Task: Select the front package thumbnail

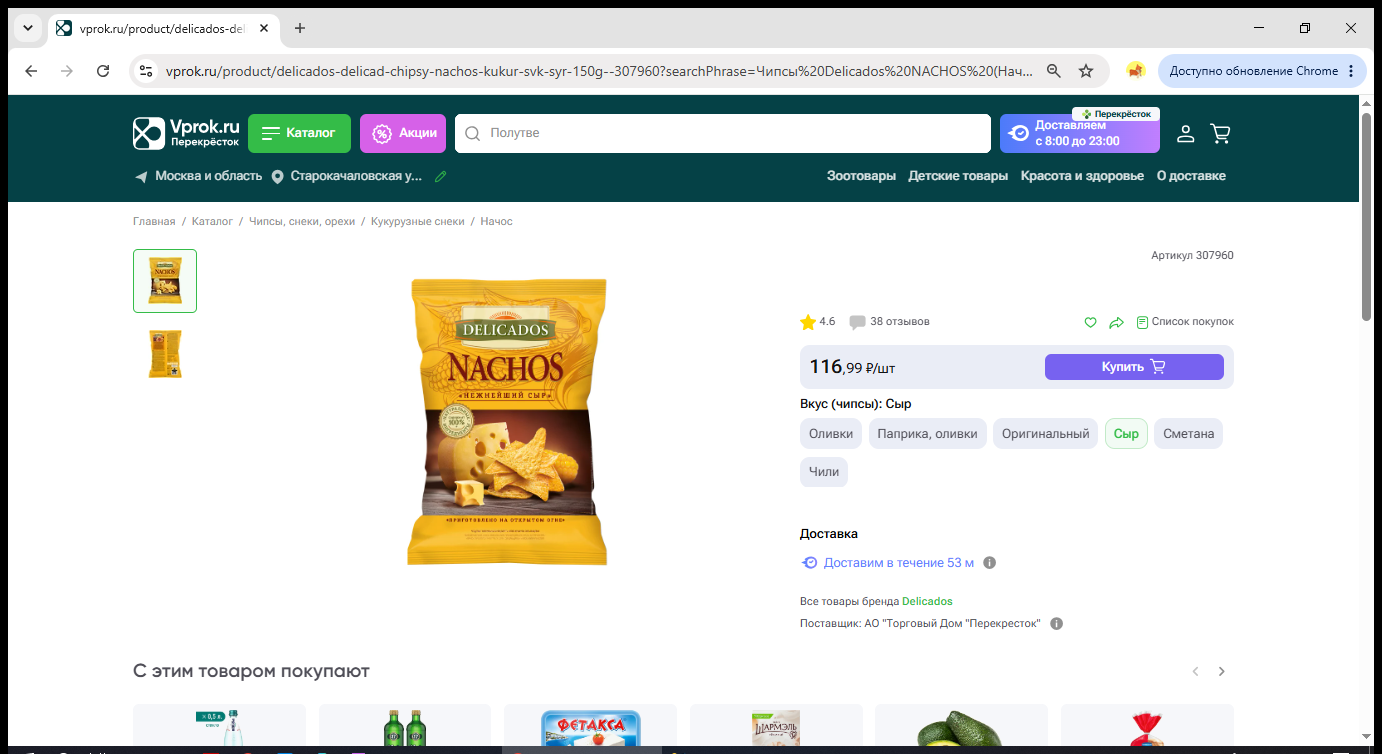Action: (165, 281)
